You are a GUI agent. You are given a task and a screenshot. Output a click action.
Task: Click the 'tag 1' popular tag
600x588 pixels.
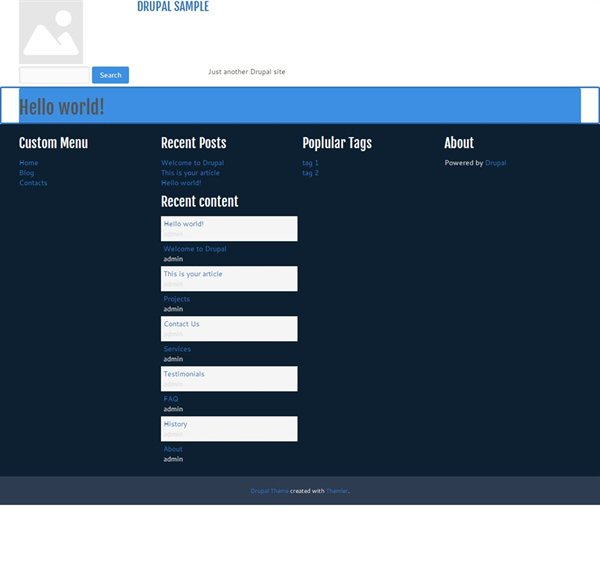point(310,163)
